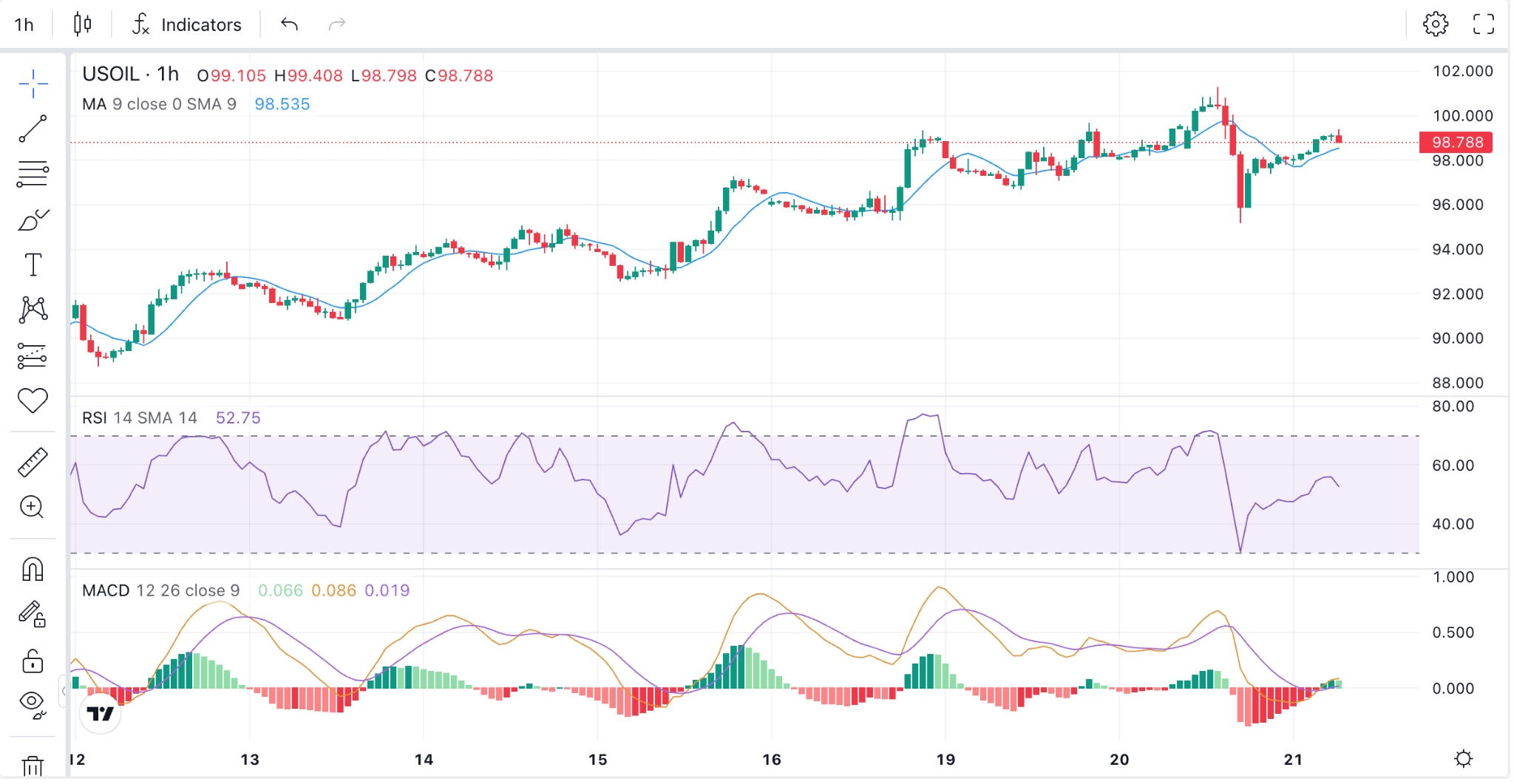Hide all drawings with eye icon
This screenshot has height=784, width=1514.
33,704
